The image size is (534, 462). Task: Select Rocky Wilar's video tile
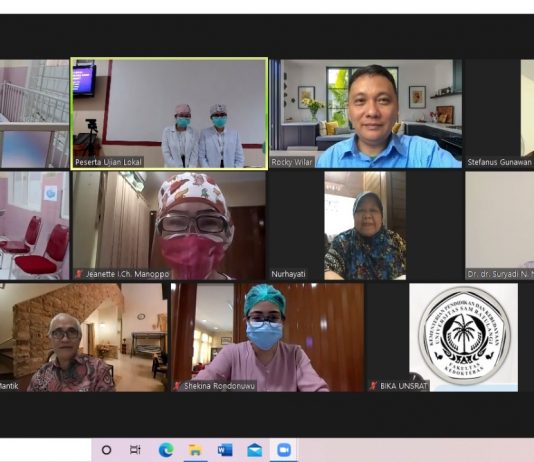click(366, 114)
